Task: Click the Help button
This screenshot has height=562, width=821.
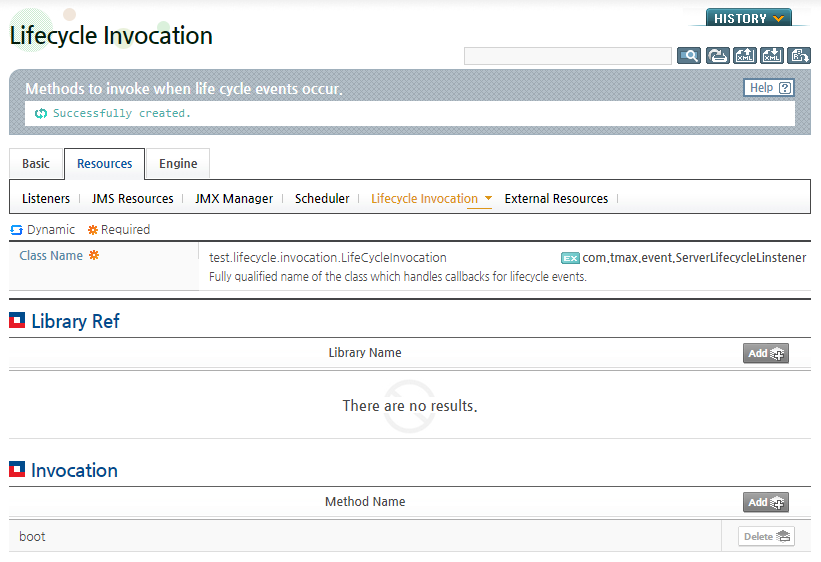Action: (769, 88)
